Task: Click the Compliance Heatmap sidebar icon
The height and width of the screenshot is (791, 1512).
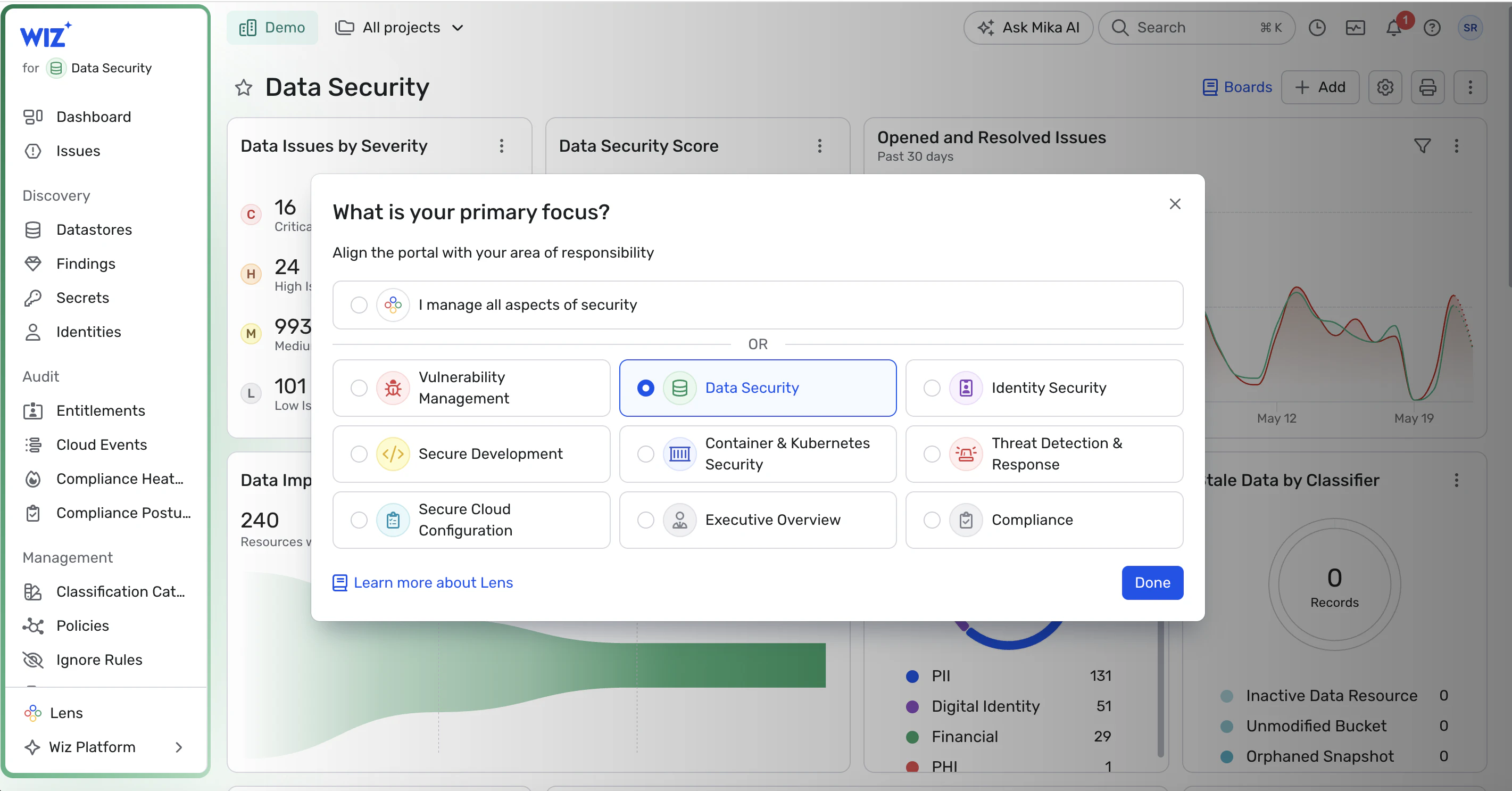Action: (x=33, y=479)
